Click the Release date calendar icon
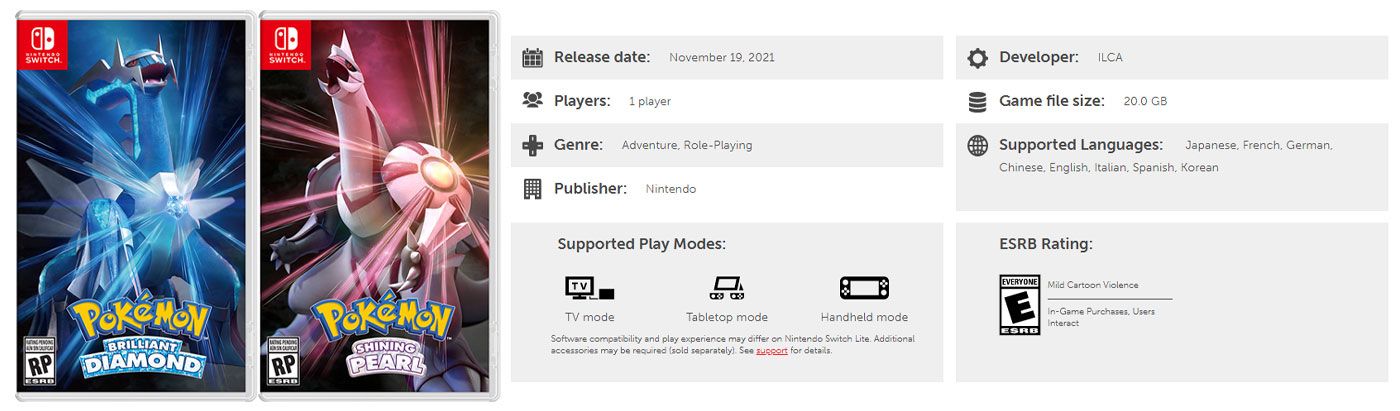This screenshot has width=1400, height=411. 533,58
